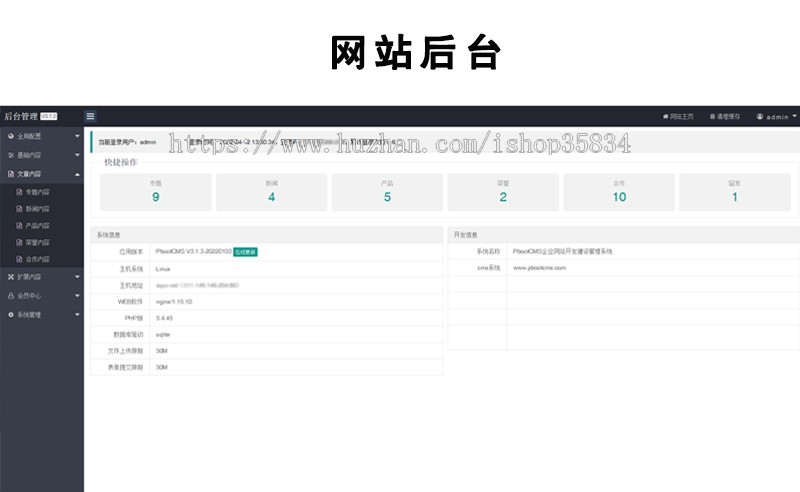Go to 网站主页 link in top bar
Viewport: 800px width, 492px height.
point(678,116)
